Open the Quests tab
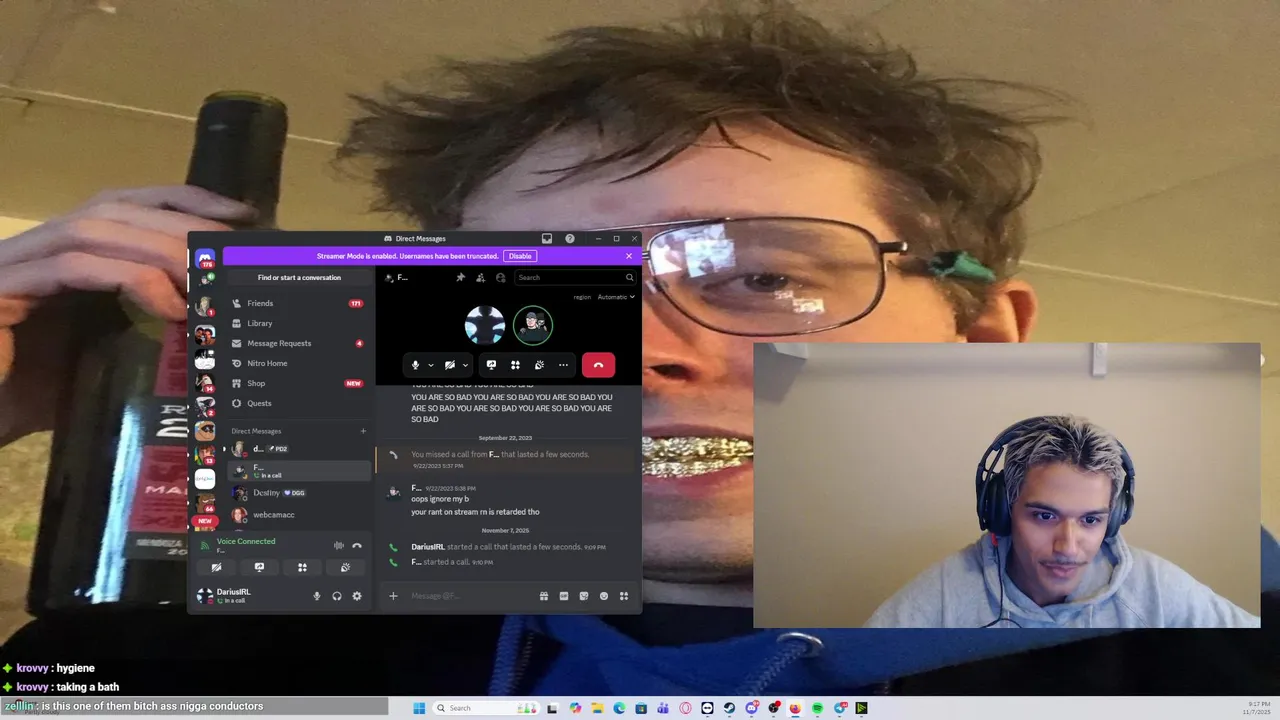Image resolution: width=1280 pixels, height=720 pixels. click(299, 403)
